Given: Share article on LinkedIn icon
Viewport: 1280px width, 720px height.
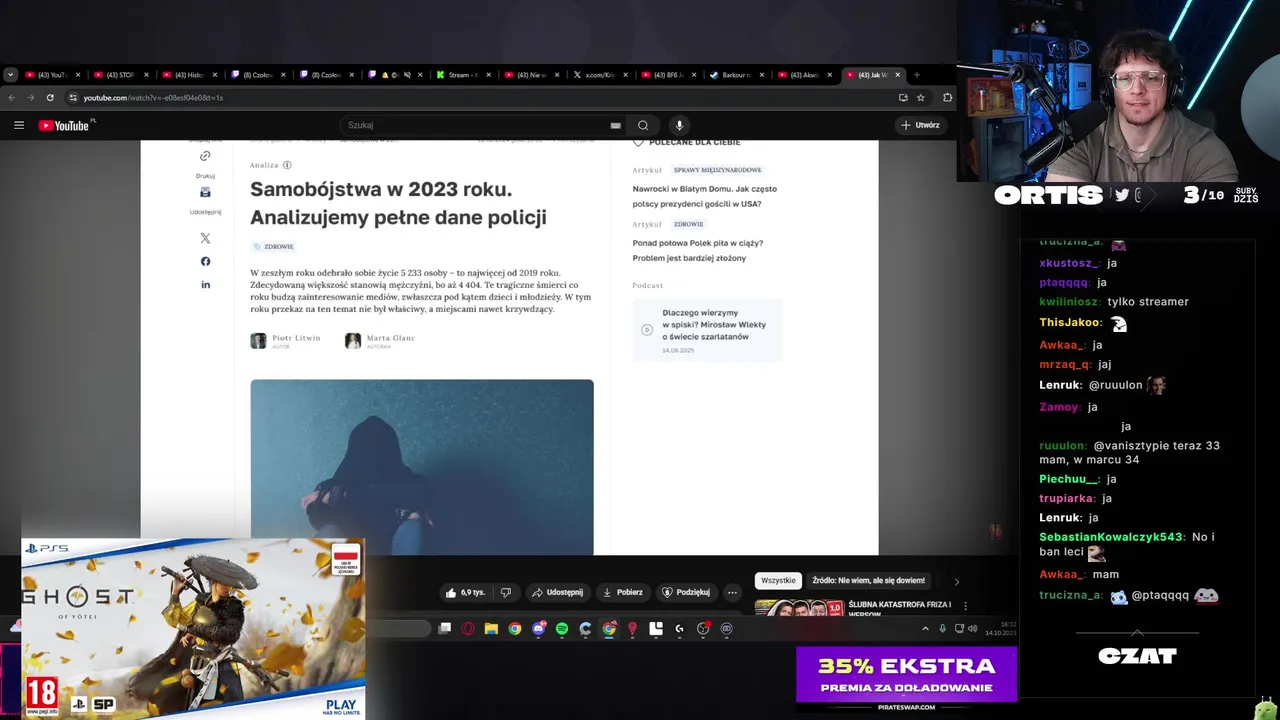Looking at the screenshot, I should coord(205,285).
